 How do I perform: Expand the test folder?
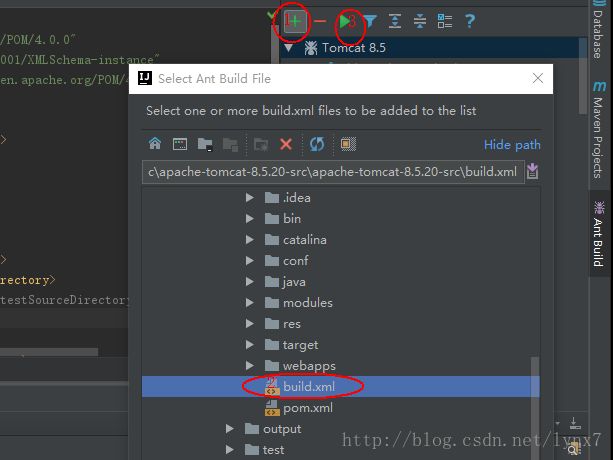(x=229, y=450)
